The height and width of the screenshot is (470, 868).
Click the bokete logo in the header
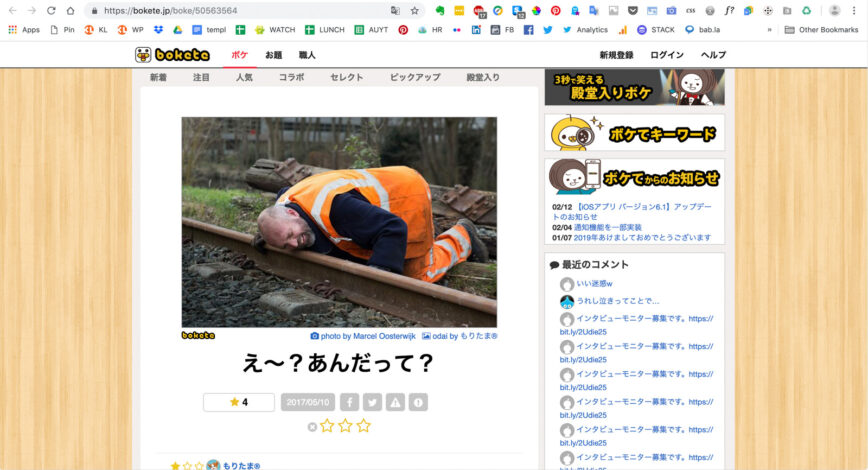pyautogui.click(x=172, y=55)
